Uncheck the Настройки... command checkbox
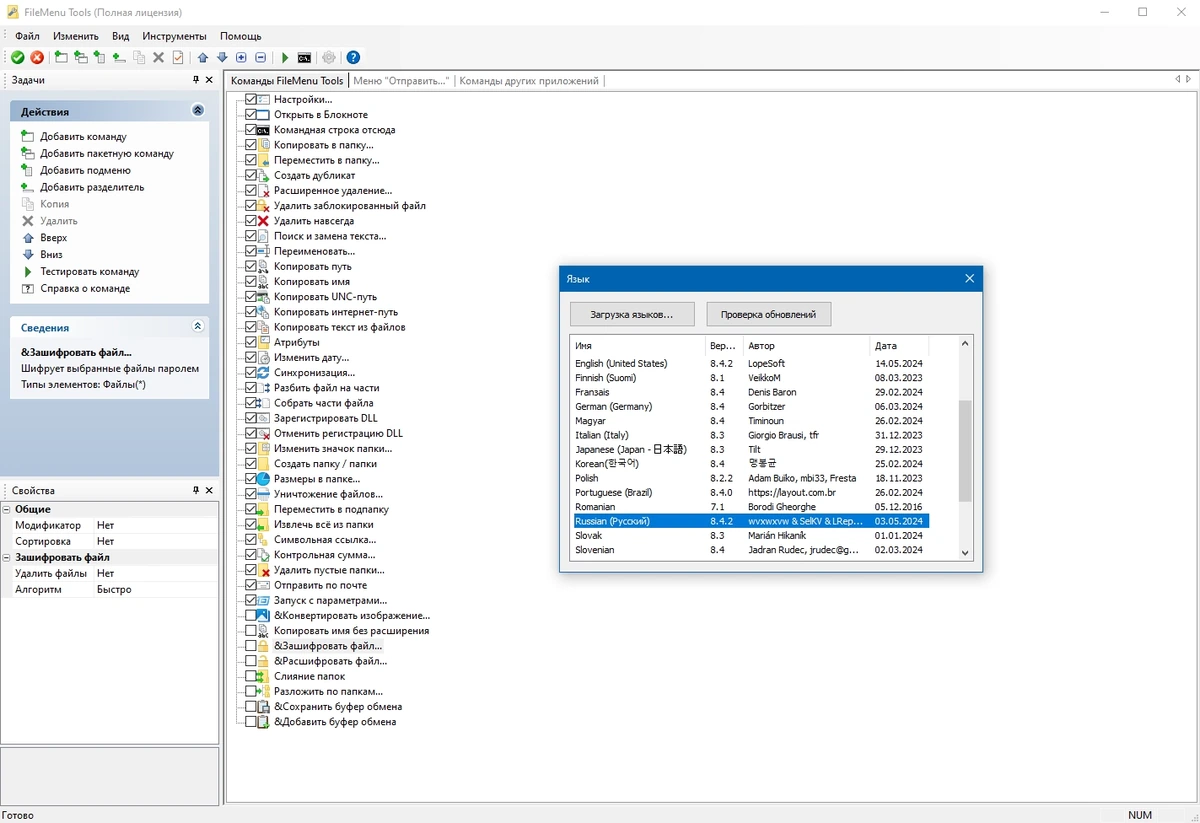Viewport: 1200px width, 823px height. coord(251,100)
